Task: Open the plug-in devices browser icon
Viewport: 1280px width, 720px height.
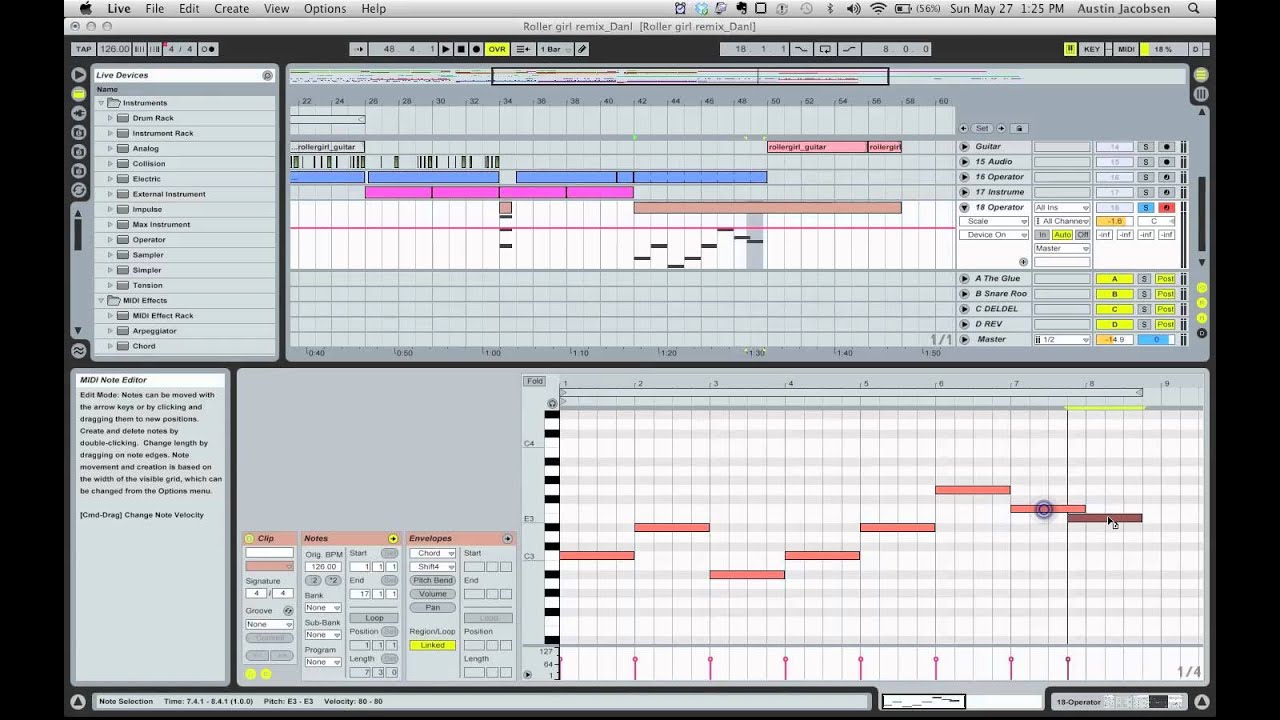Action: coord(78,113)
